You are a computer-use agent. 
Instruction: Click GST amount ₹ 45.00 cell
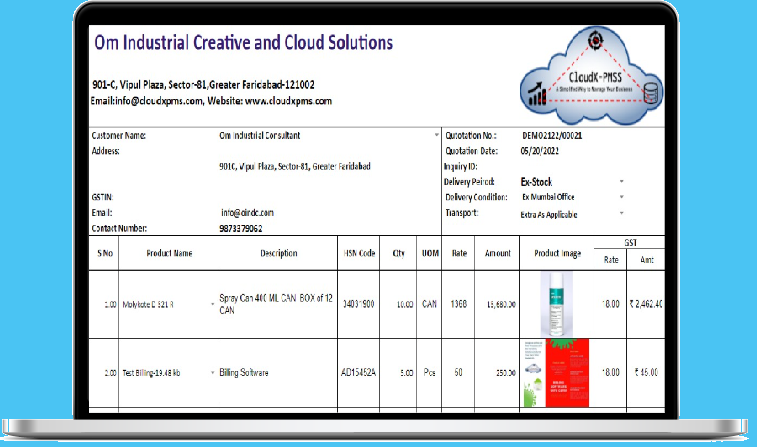(646, 372)
